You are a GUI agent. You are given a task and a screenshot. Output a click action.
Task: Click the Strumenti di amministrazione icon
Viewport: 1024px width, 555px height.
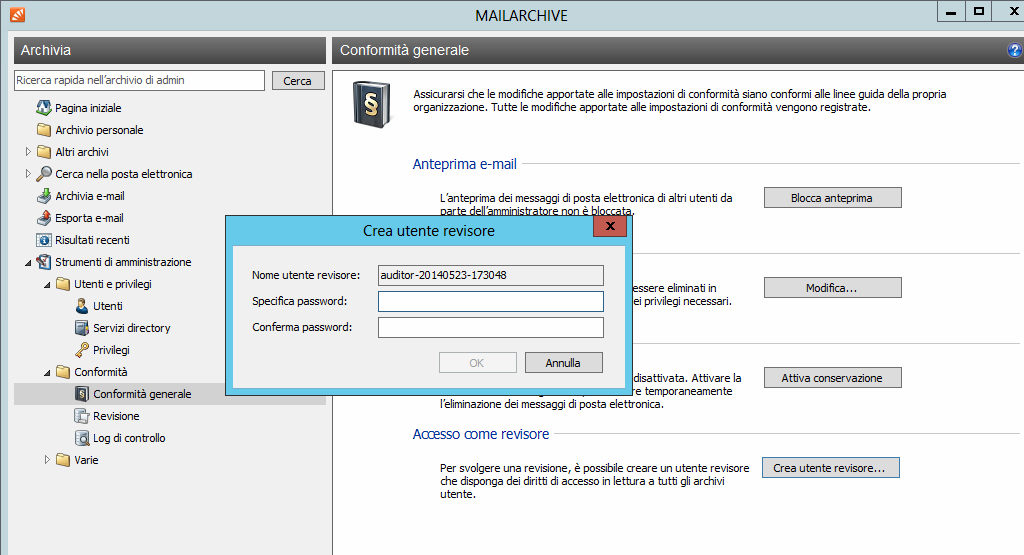[44, 262]
